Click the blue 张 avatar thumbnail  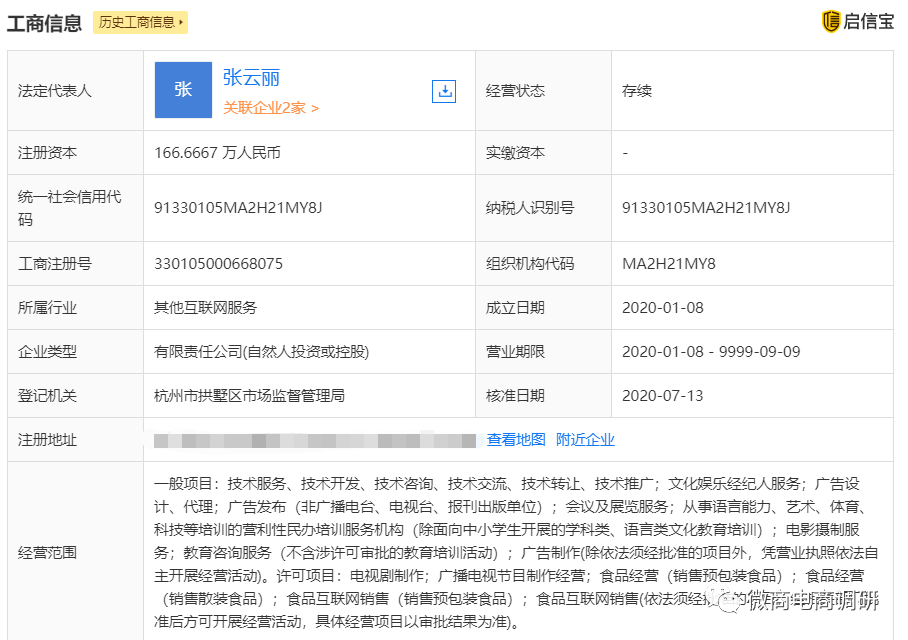(183, 90)
